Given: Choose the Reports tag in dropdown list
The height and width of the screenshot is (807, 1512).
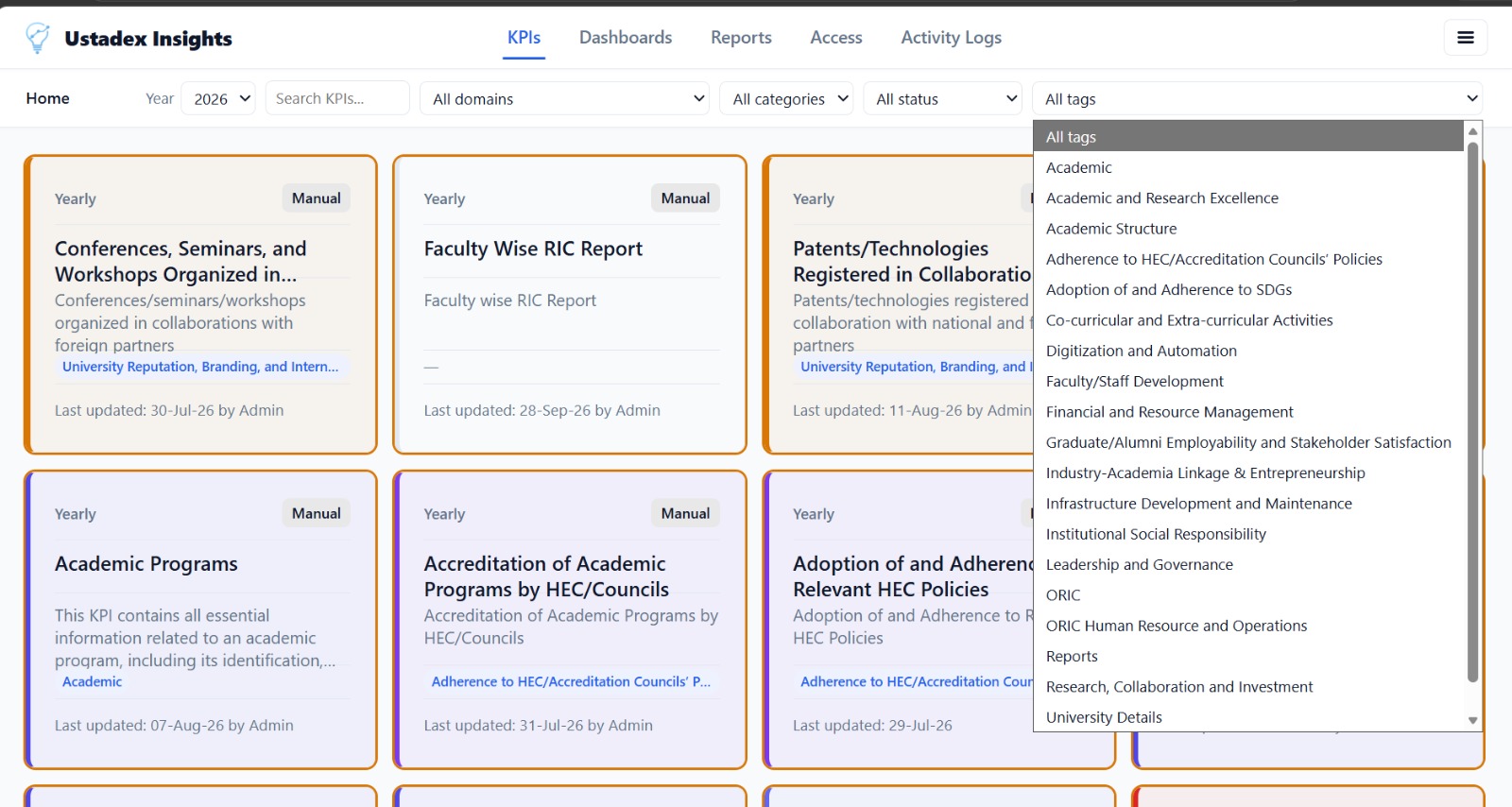Looking at the screenshot, I should click(x=1248, y=656).
